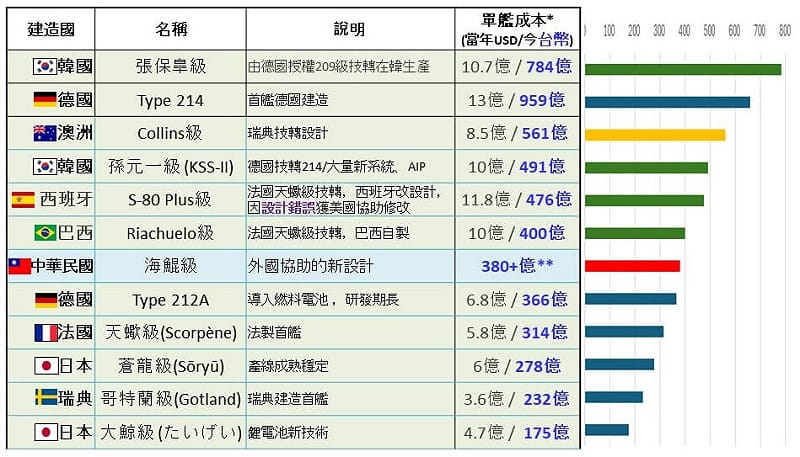Click the Korean flag in the 張保皐級 row

[x=44, y=67]
